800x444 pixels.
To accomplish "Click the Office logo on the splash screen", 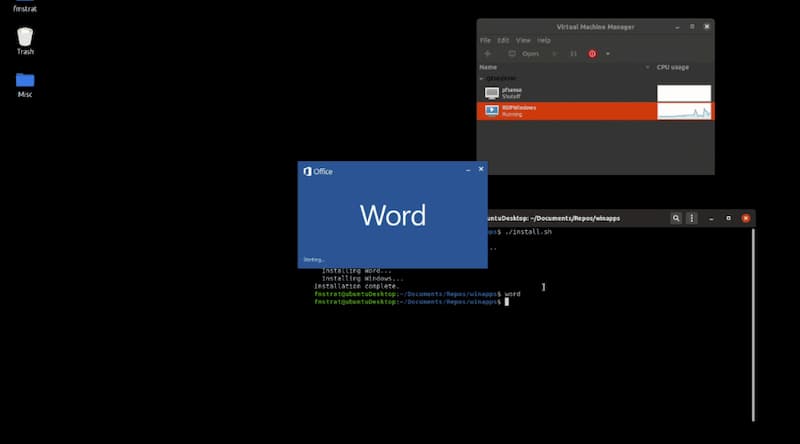I will click(x=318, y=171).
